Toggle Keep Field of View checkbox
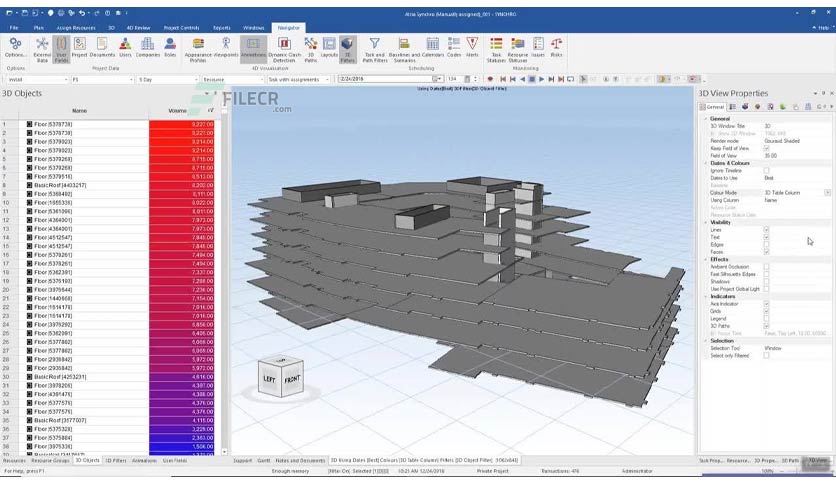 (766, 148)
